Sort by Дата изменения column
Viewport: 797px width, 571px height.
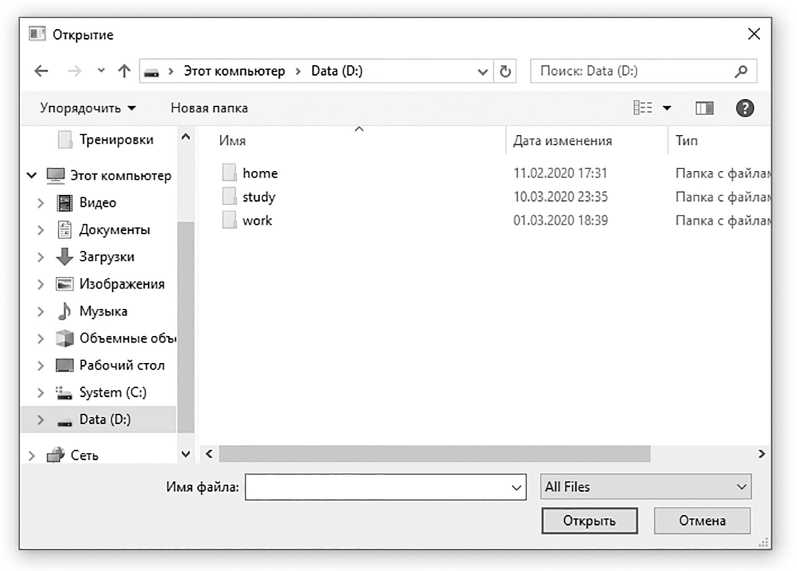point(562,140)
